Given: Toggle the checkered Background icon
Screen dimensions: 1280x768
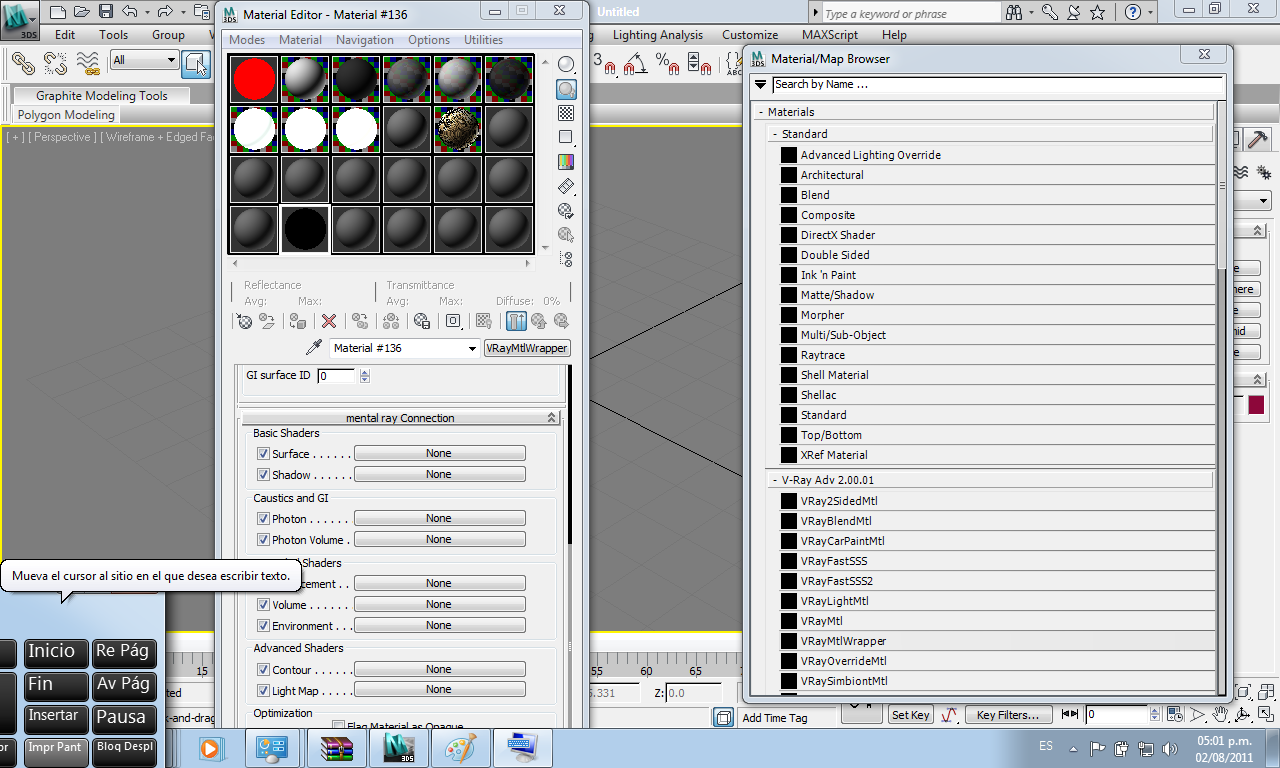Looking at the screenshot, I should click(566, 113).
